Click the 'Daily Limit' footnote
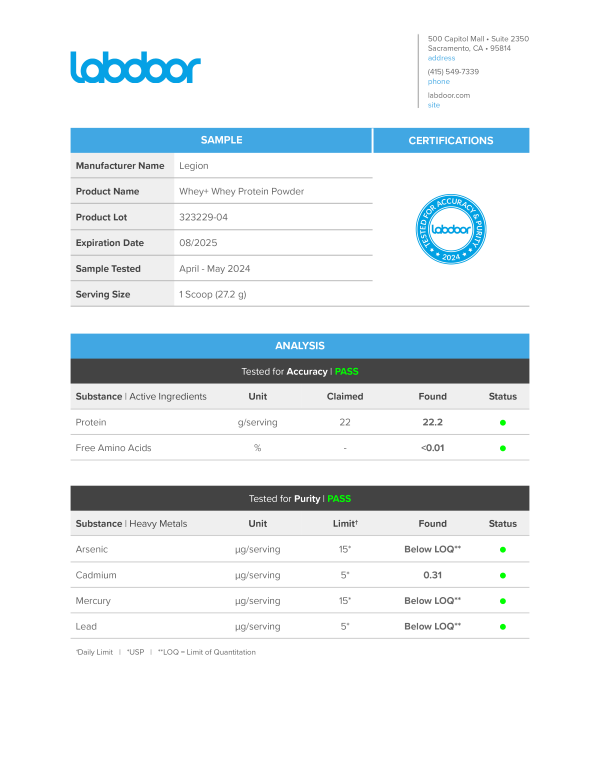Screen dimensions: 600x776 [94, 652]
